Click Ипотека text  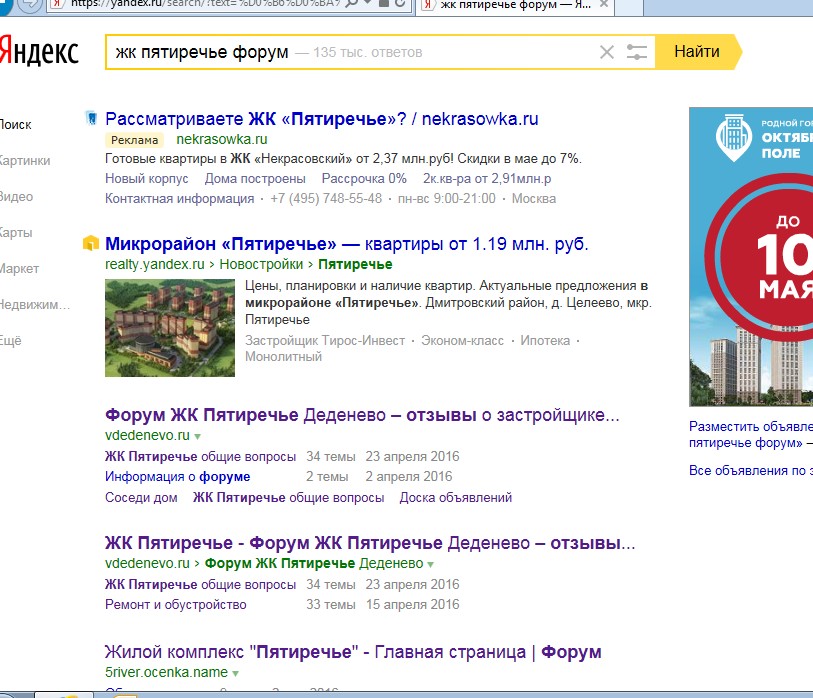545,341
